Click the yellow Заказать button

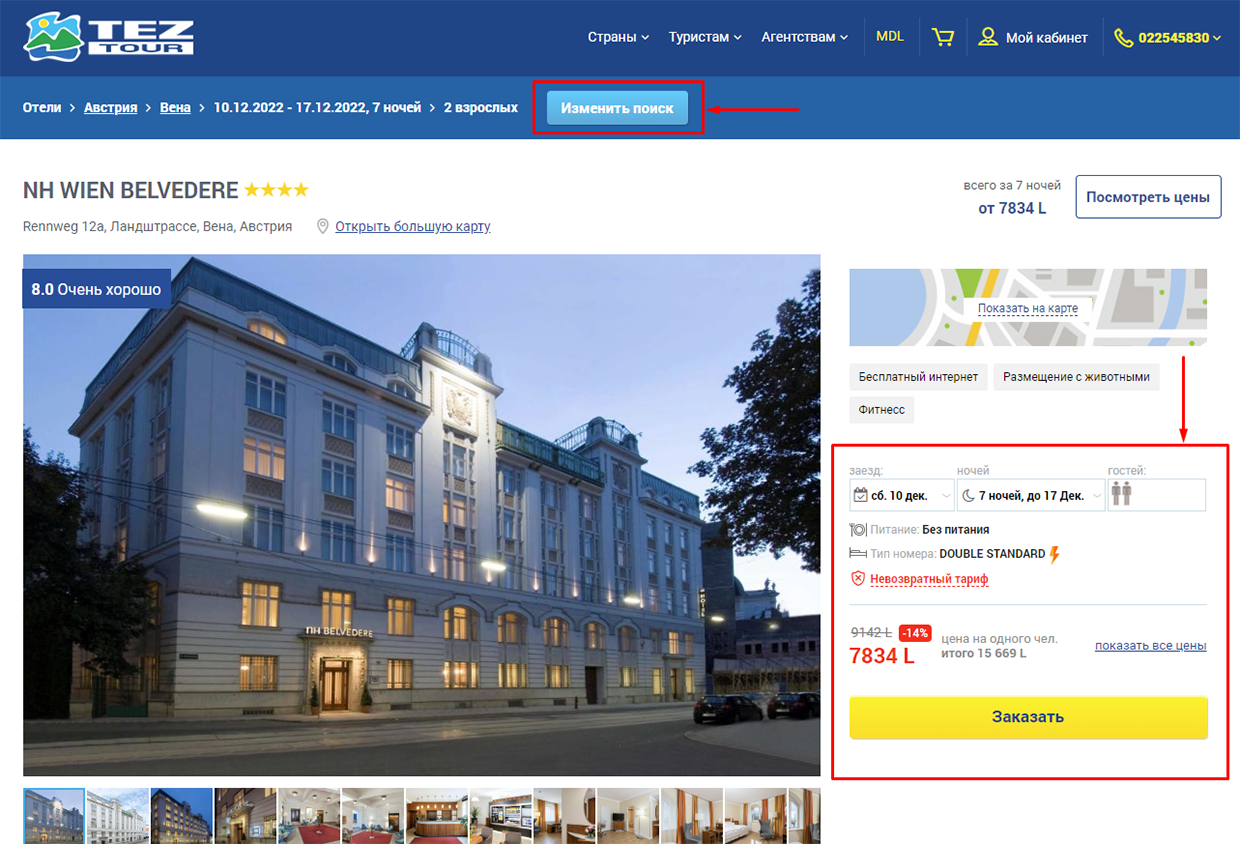tap(1028, 717)
